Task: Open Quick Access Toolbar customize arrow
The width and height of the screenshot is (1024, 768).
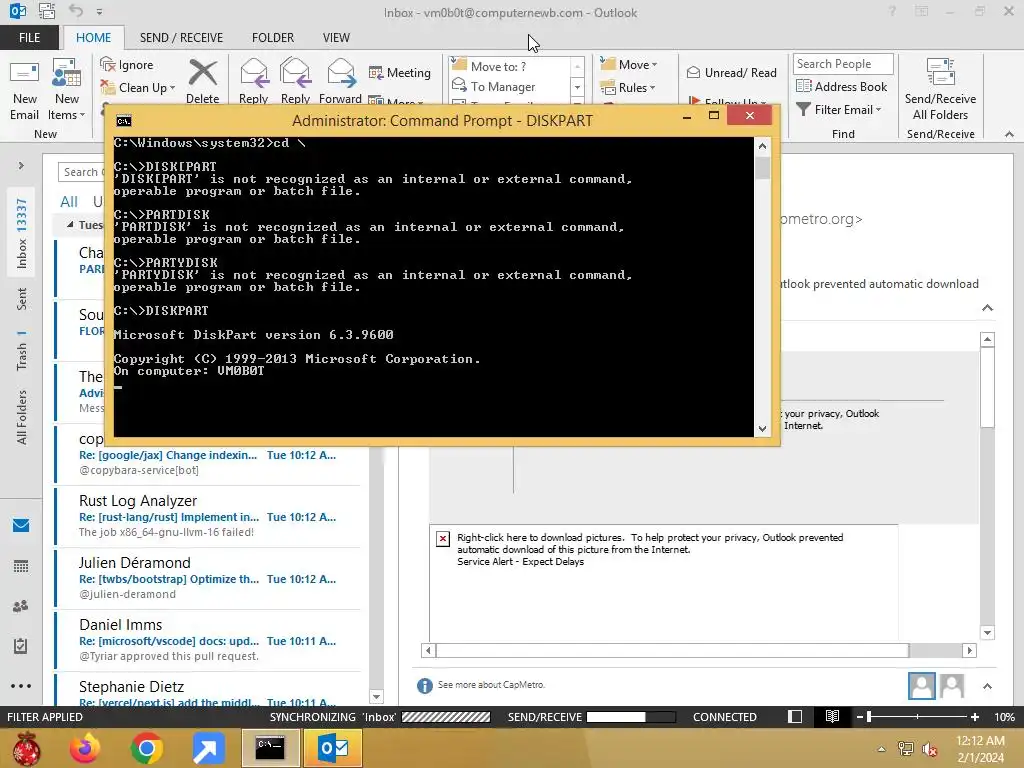Action: pos(99,12)
